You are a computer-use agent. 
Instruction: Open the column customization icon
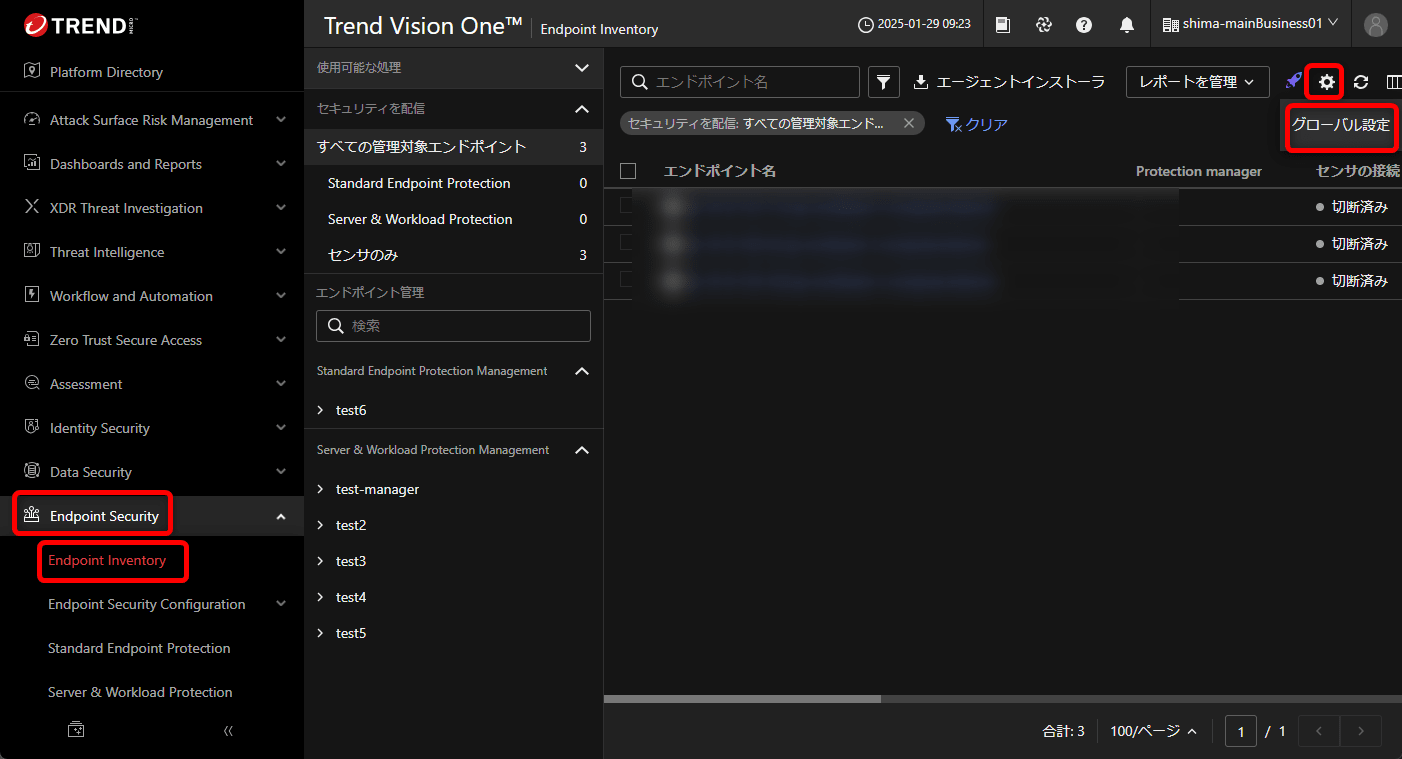[x=1393, y=82]
